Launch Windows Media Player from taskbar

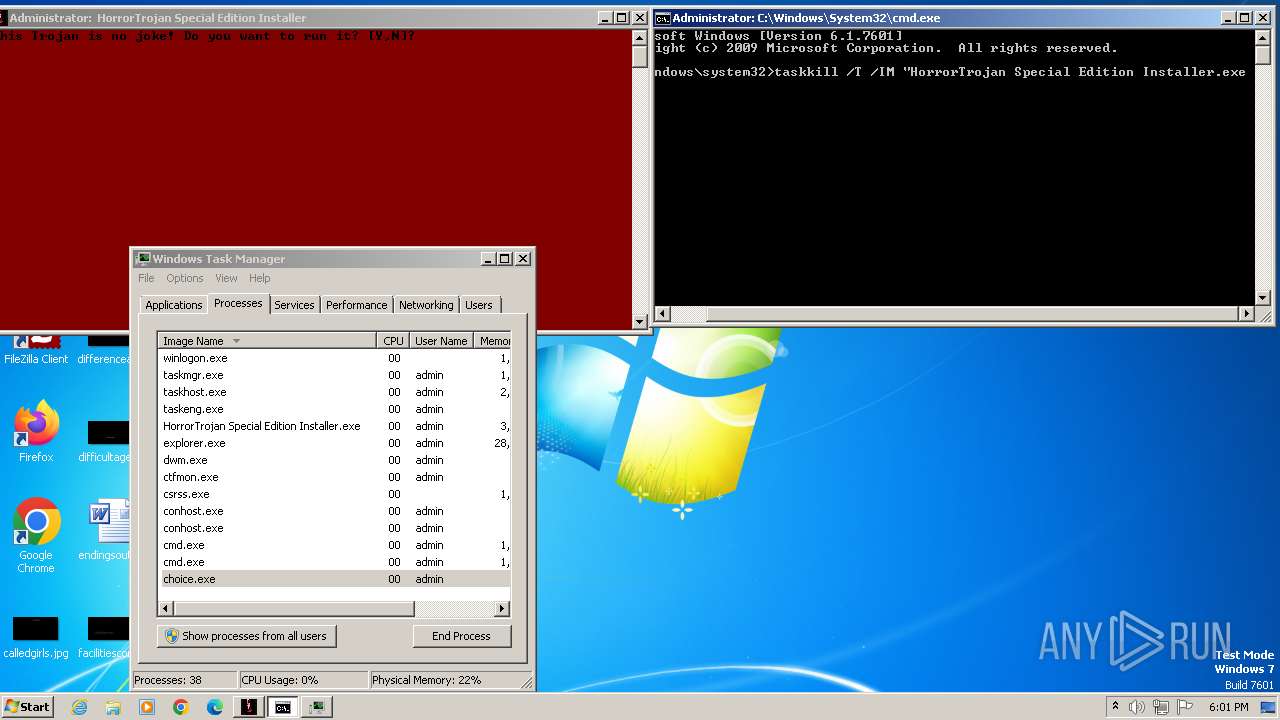tap(147, 707)
